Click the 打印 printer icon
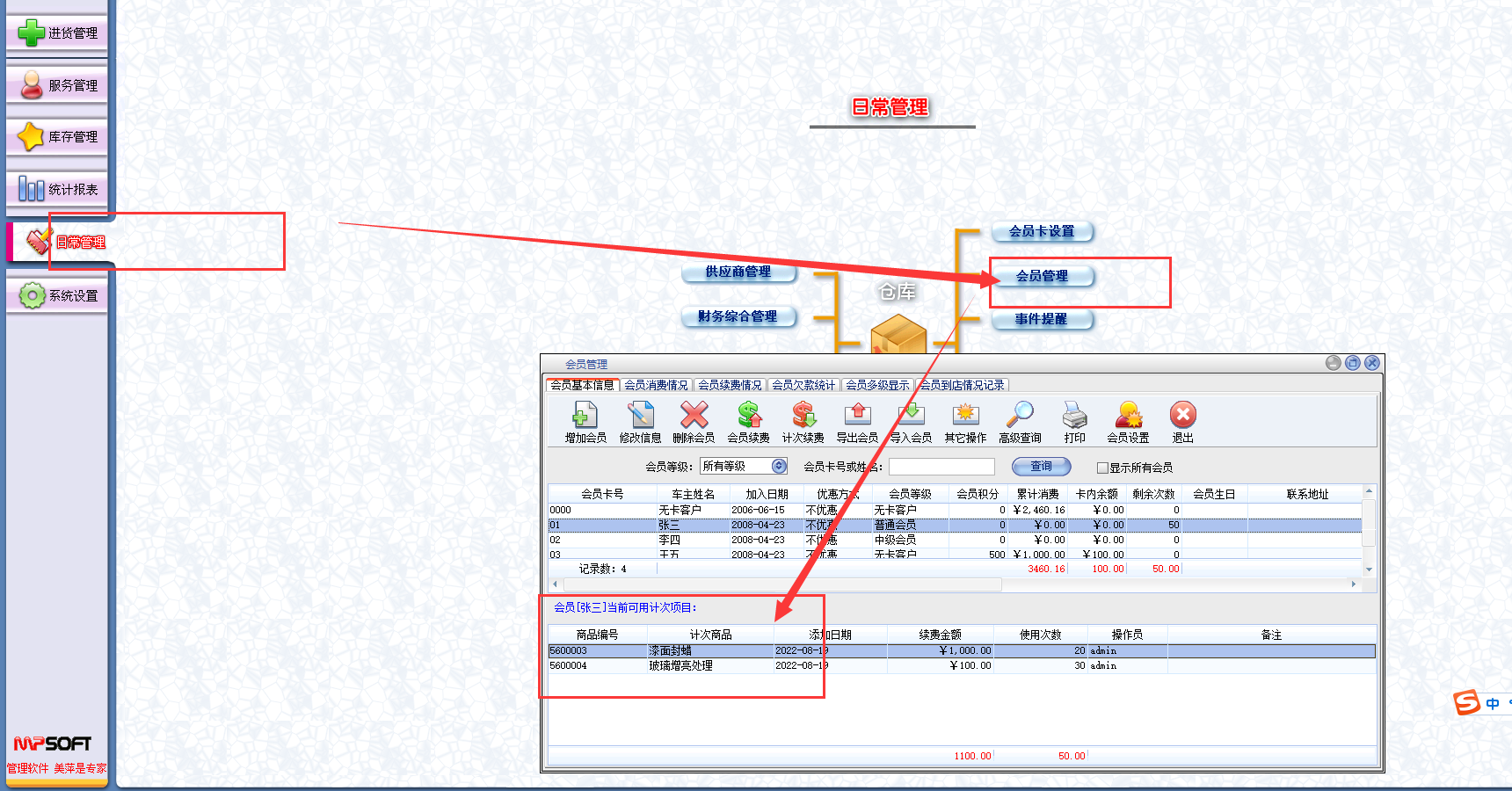Screen dimensions: 1512x791 (x=1074, y=416)
